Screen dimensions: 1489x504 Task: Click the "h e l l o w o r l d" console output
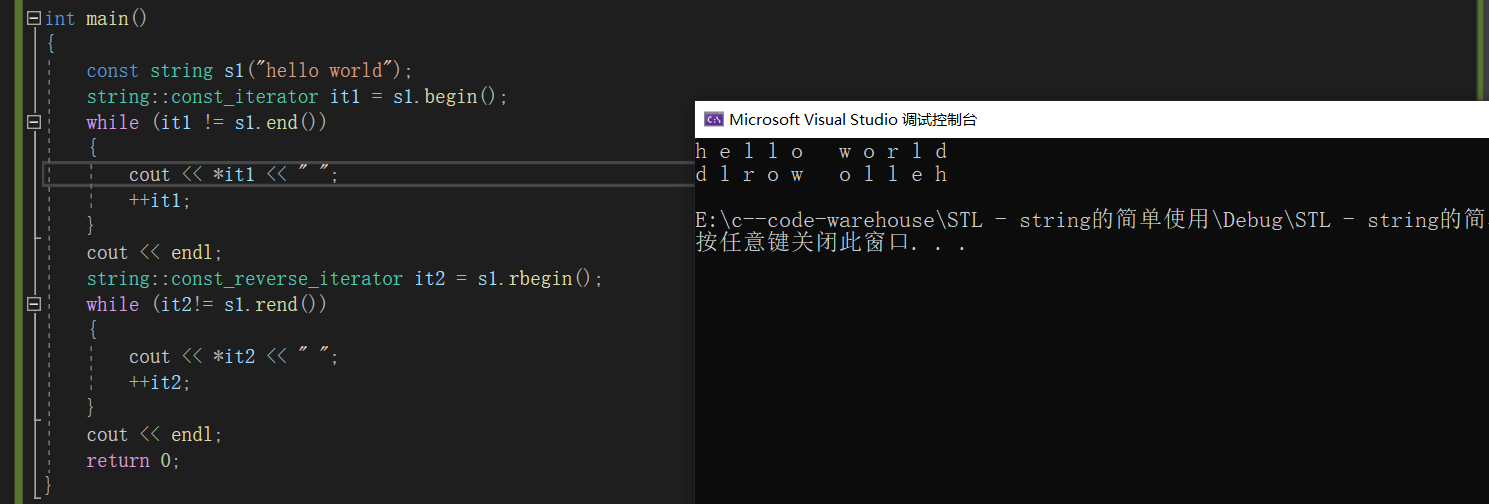click(x=821, y=152)
